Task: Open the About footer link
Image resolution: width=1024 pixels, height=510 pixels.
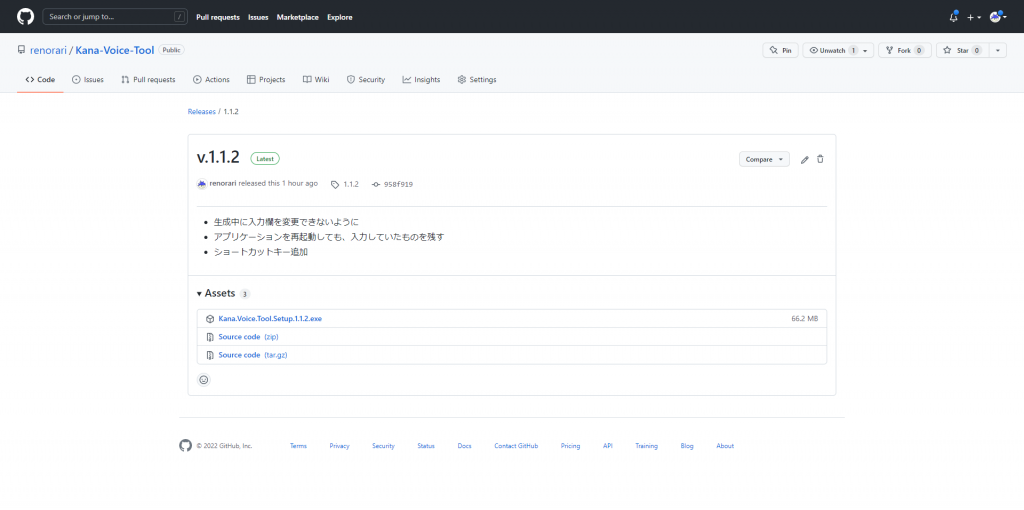Action: pyautogui.click(x=725, y=446)
